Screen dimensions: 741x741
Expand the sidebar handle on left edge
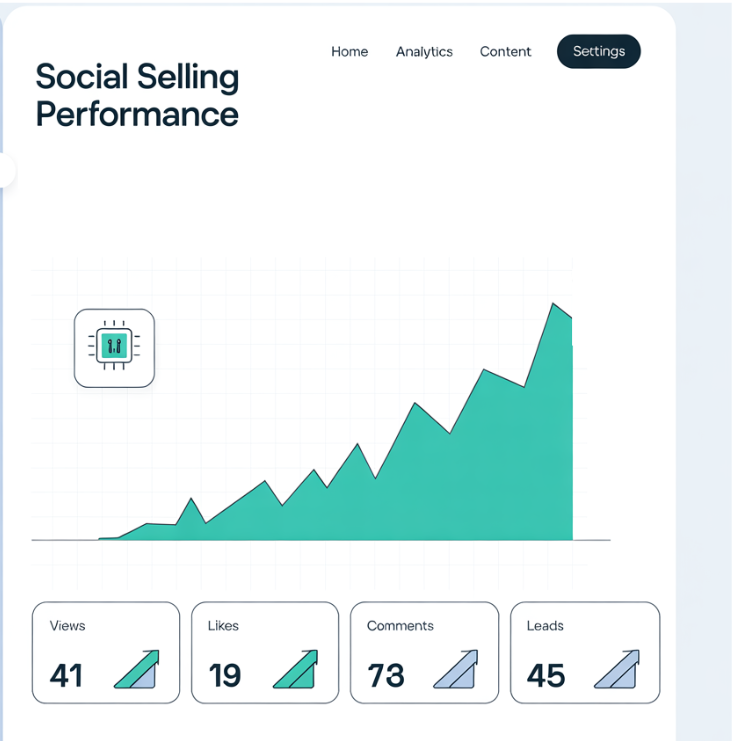click(x=7, y=170)
